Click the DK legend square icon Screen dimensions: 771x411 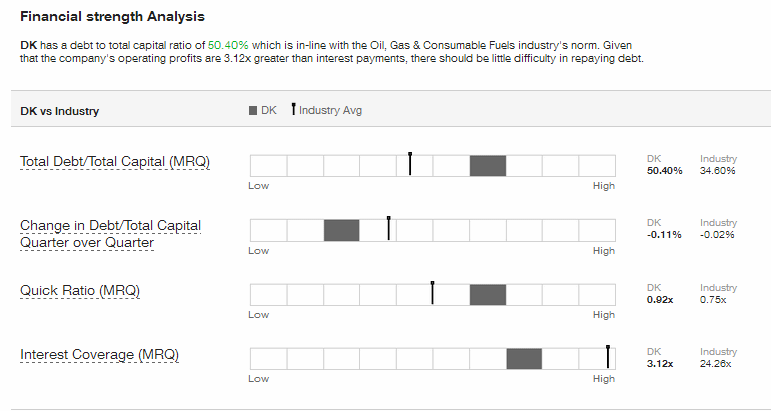click(x=253, y=111)
